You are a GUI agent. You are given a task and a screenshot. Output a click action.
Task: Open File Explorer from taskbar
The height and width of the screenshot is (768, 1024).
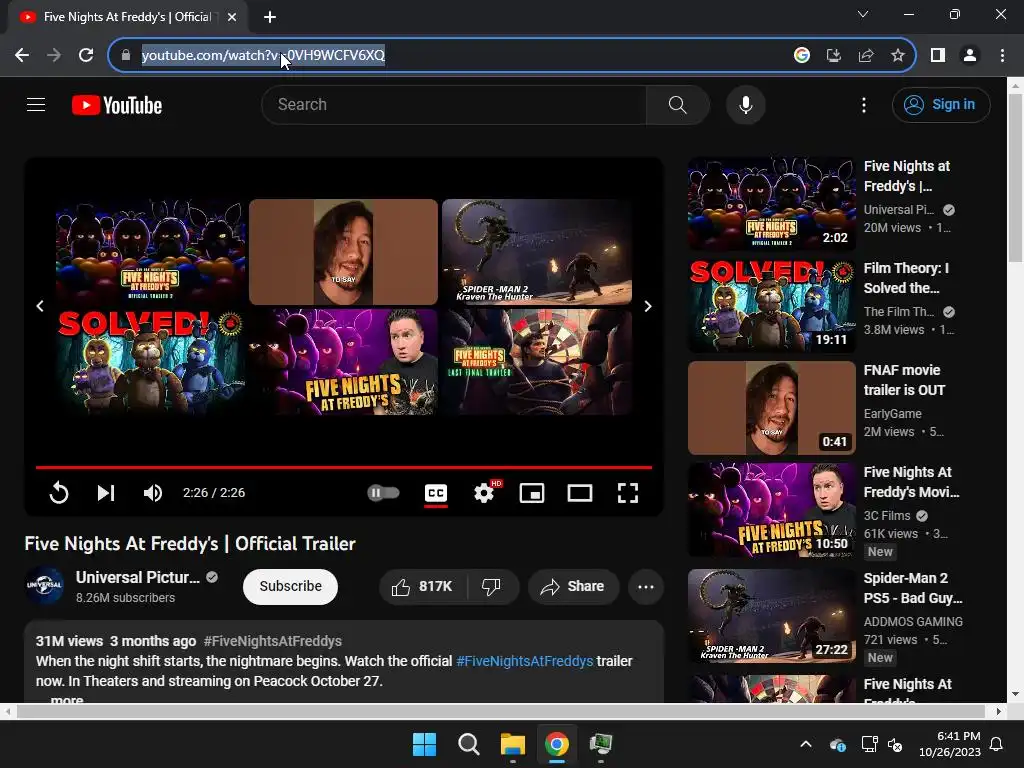point(513,744)
